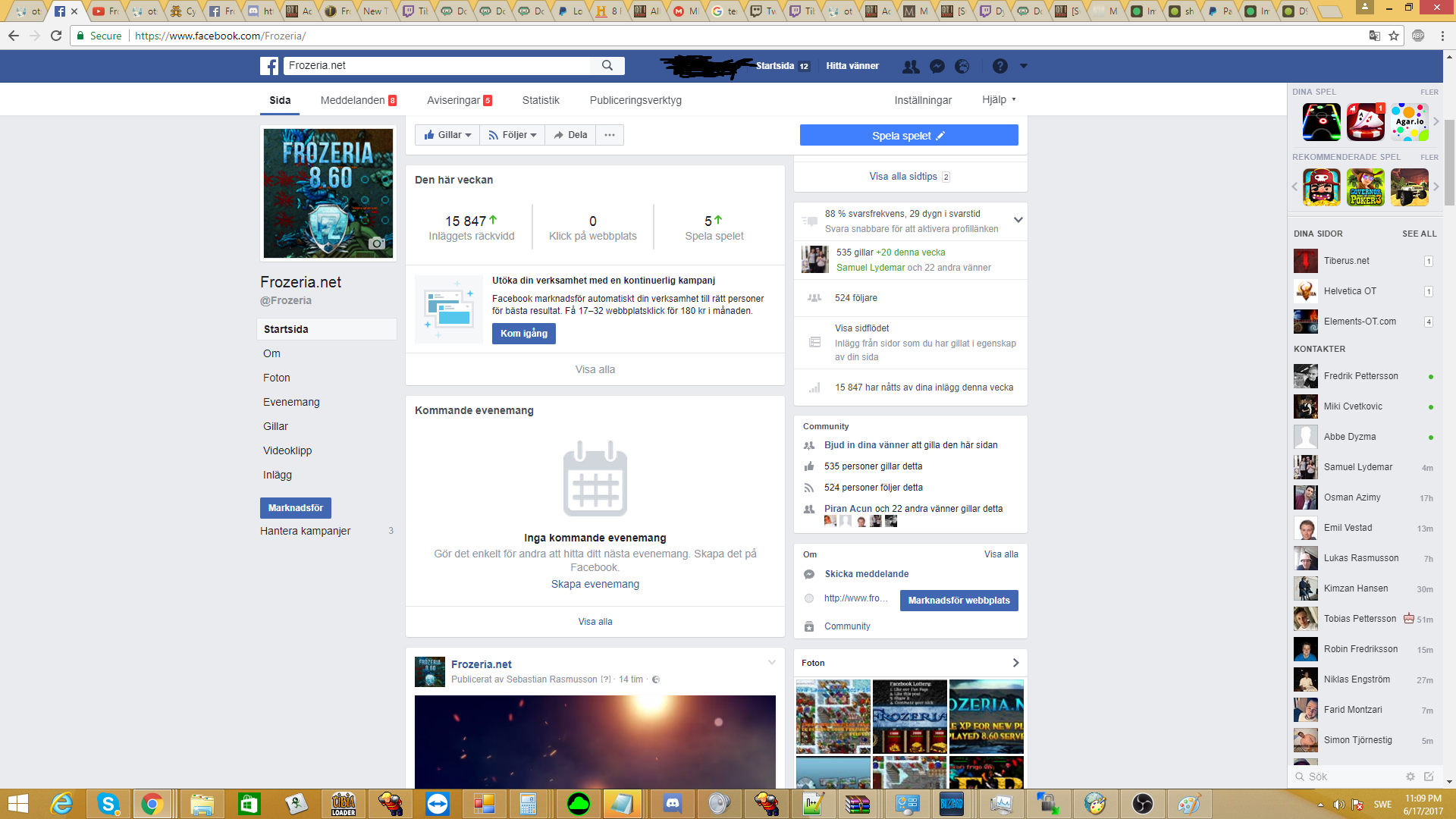
Task: Open the help question mark icon
Action: click(1000, 66)
